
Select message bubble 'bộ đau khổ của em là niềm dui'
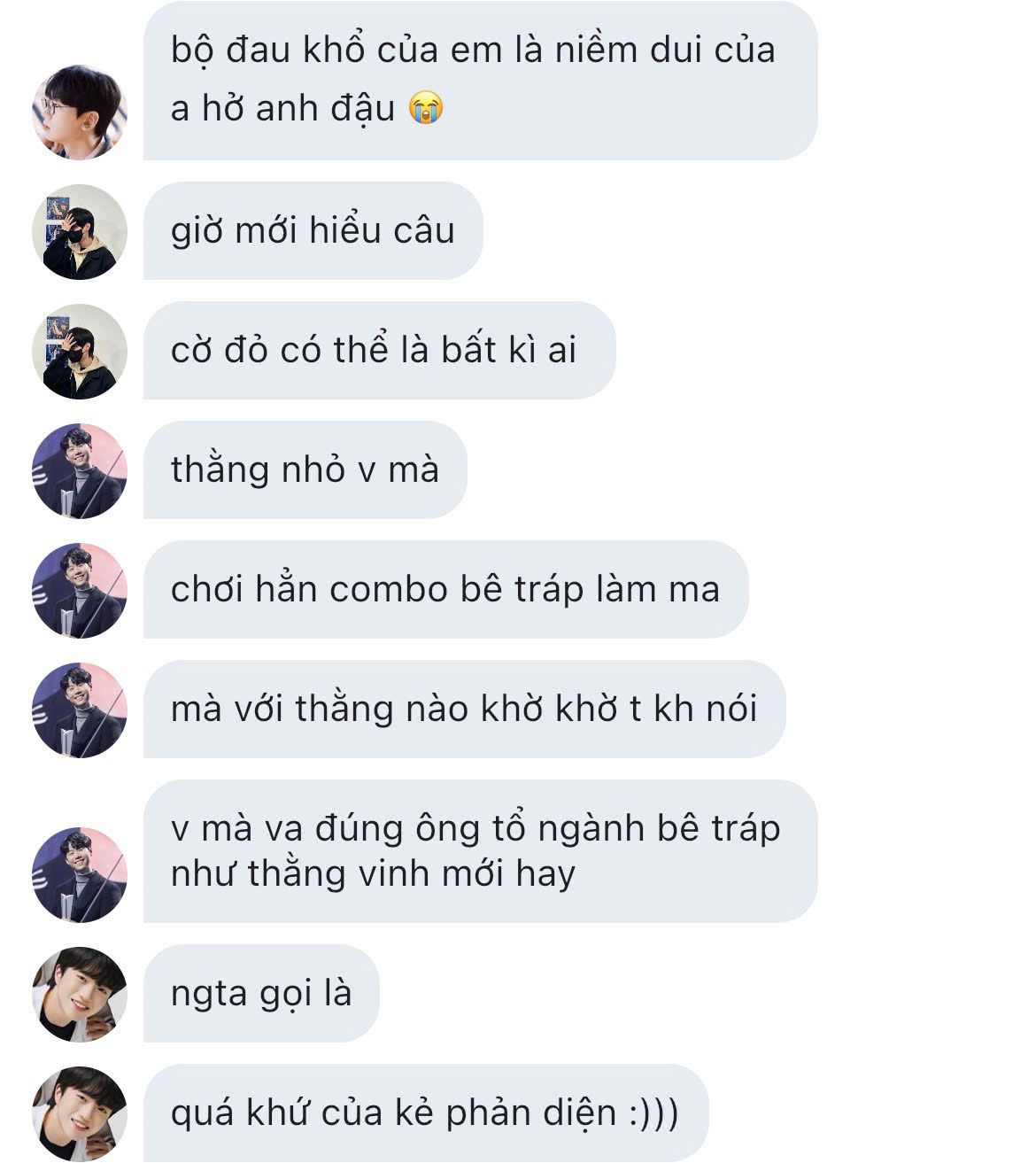point(480,81)
